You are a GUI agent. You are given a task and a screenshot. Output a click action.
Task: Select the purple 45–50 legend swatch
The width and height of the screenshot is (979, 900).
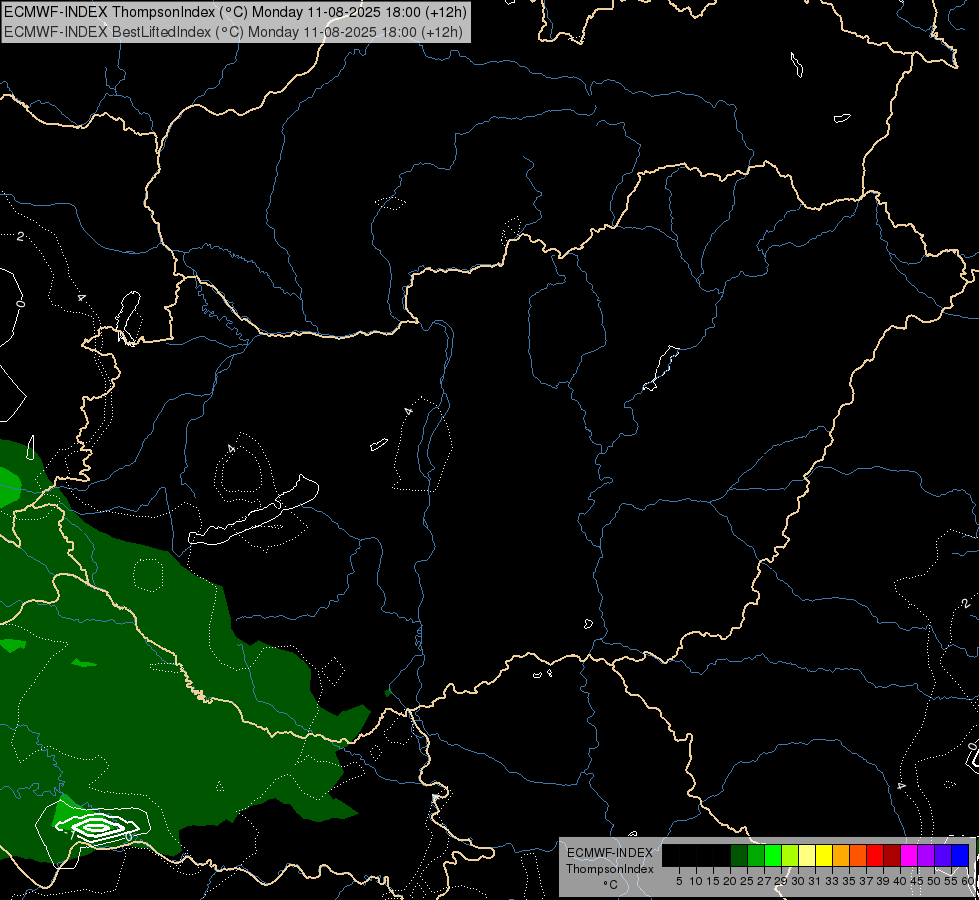926,855
